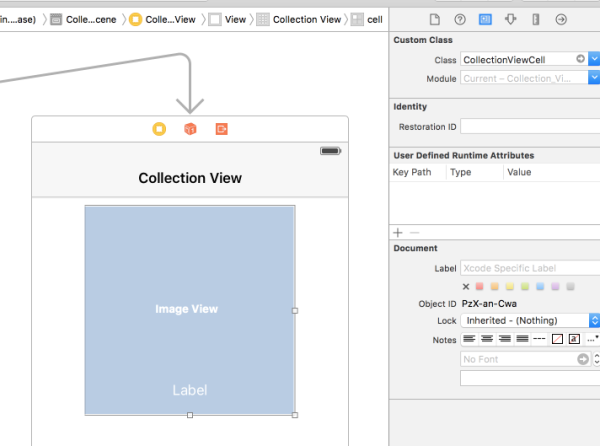Screen dimensions: 600x446
Task: Enable justified alignment for Notes
Action: coord(522,339)
